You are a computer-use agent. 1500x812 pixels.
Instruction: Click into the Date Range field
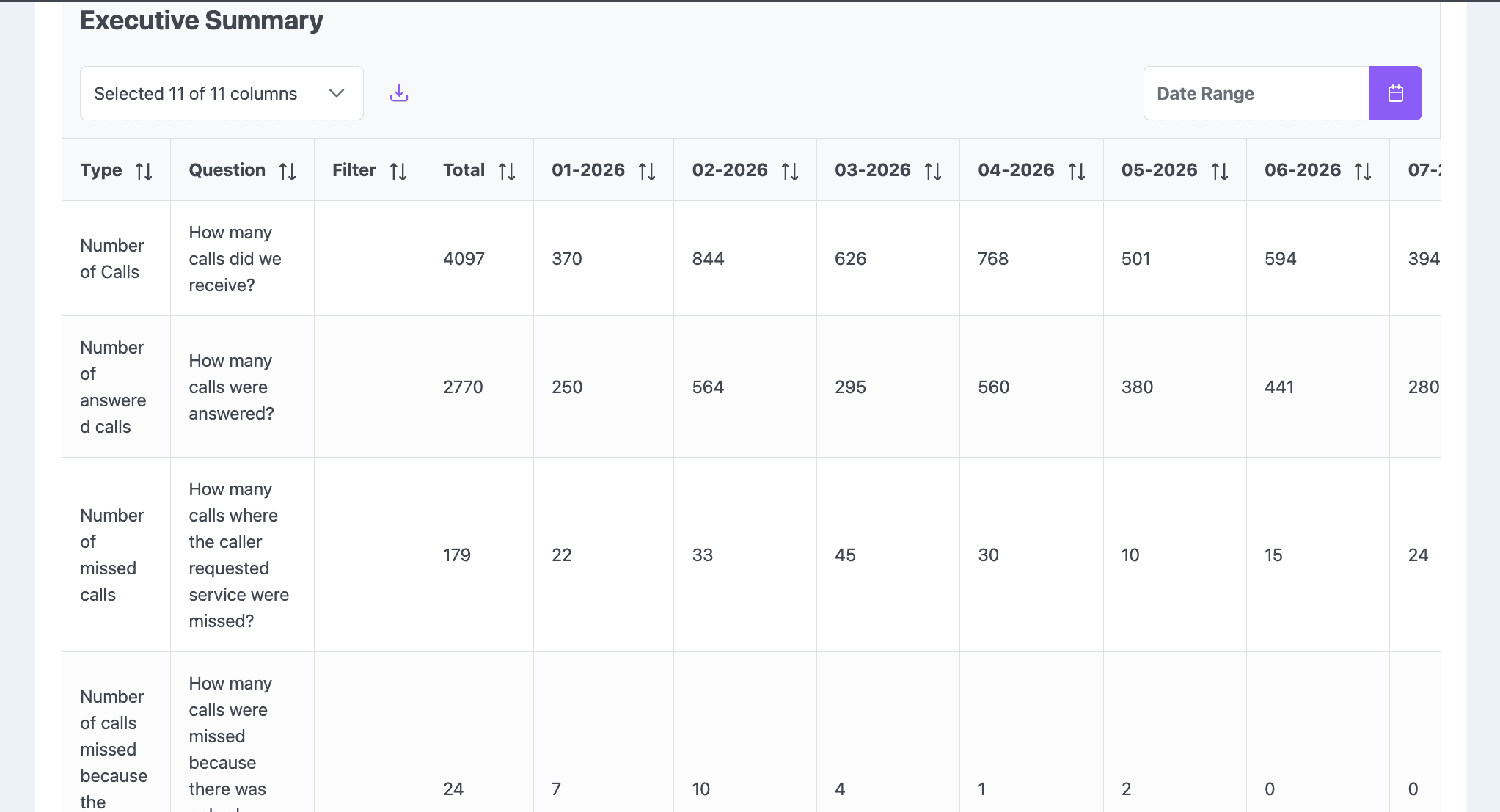coord(1256,93)
